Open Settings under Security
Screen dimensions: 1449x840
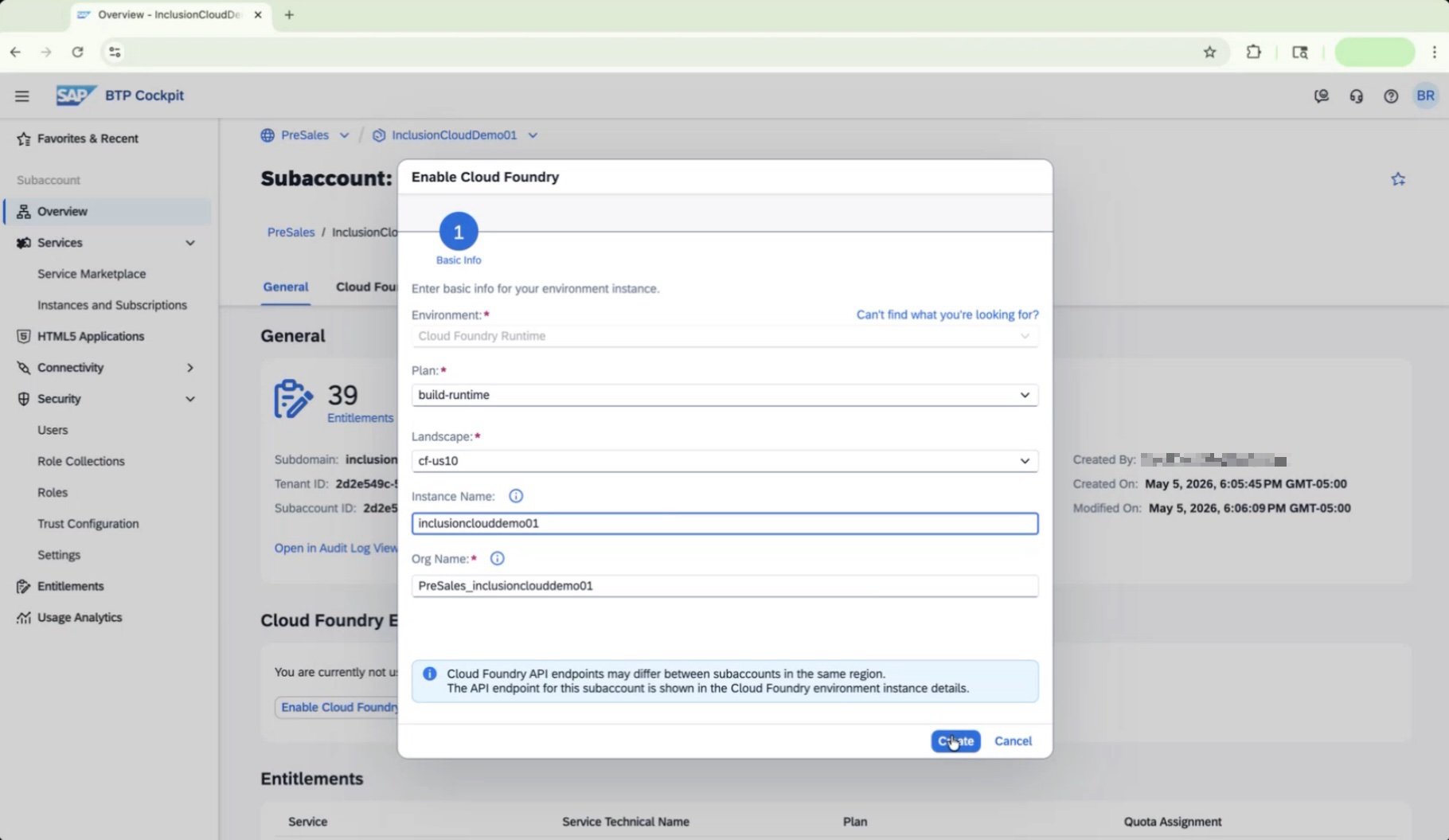click(59, 555)
